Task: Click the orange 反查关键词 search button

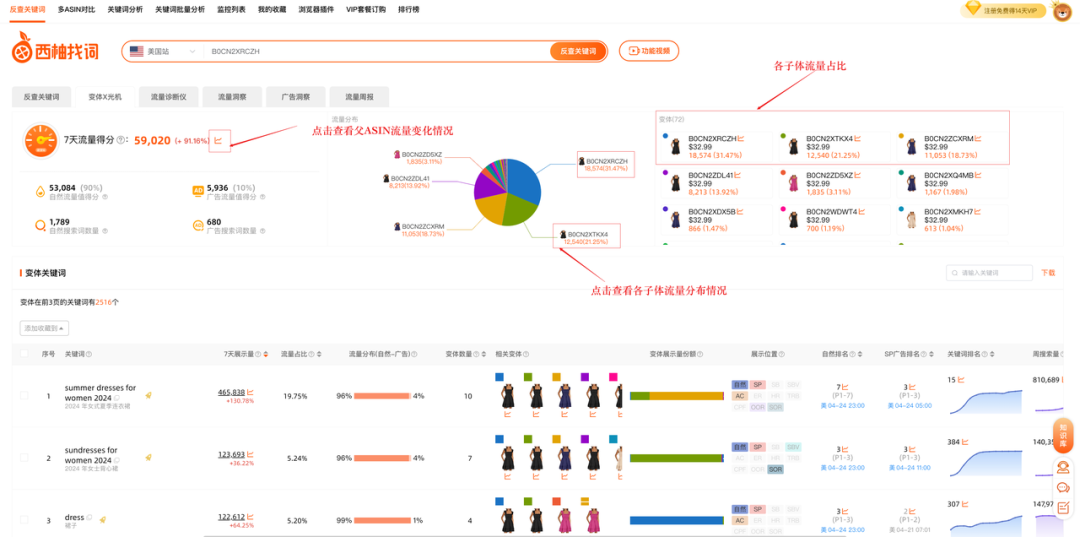Action: [578, 52]
